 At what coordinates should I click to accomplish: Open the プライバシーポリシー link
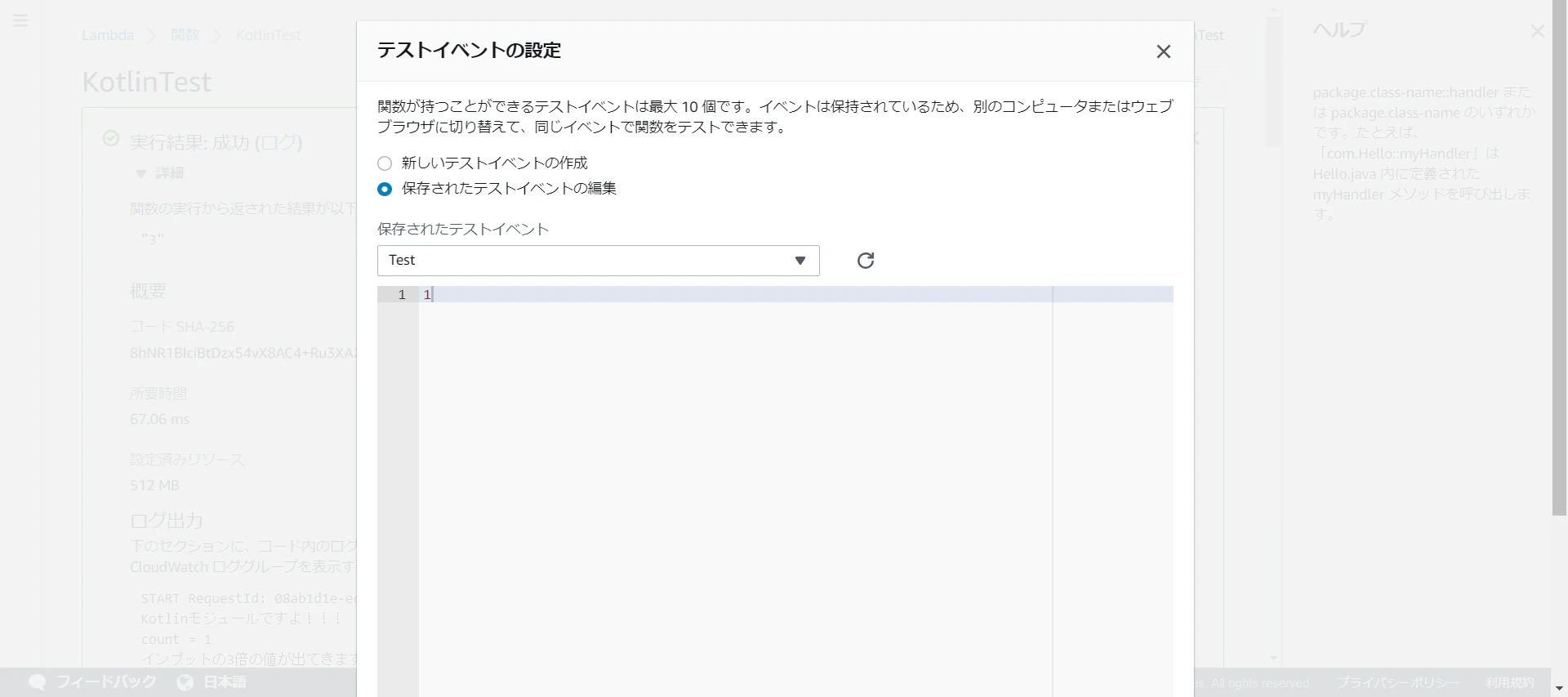tap(1397, 683)
